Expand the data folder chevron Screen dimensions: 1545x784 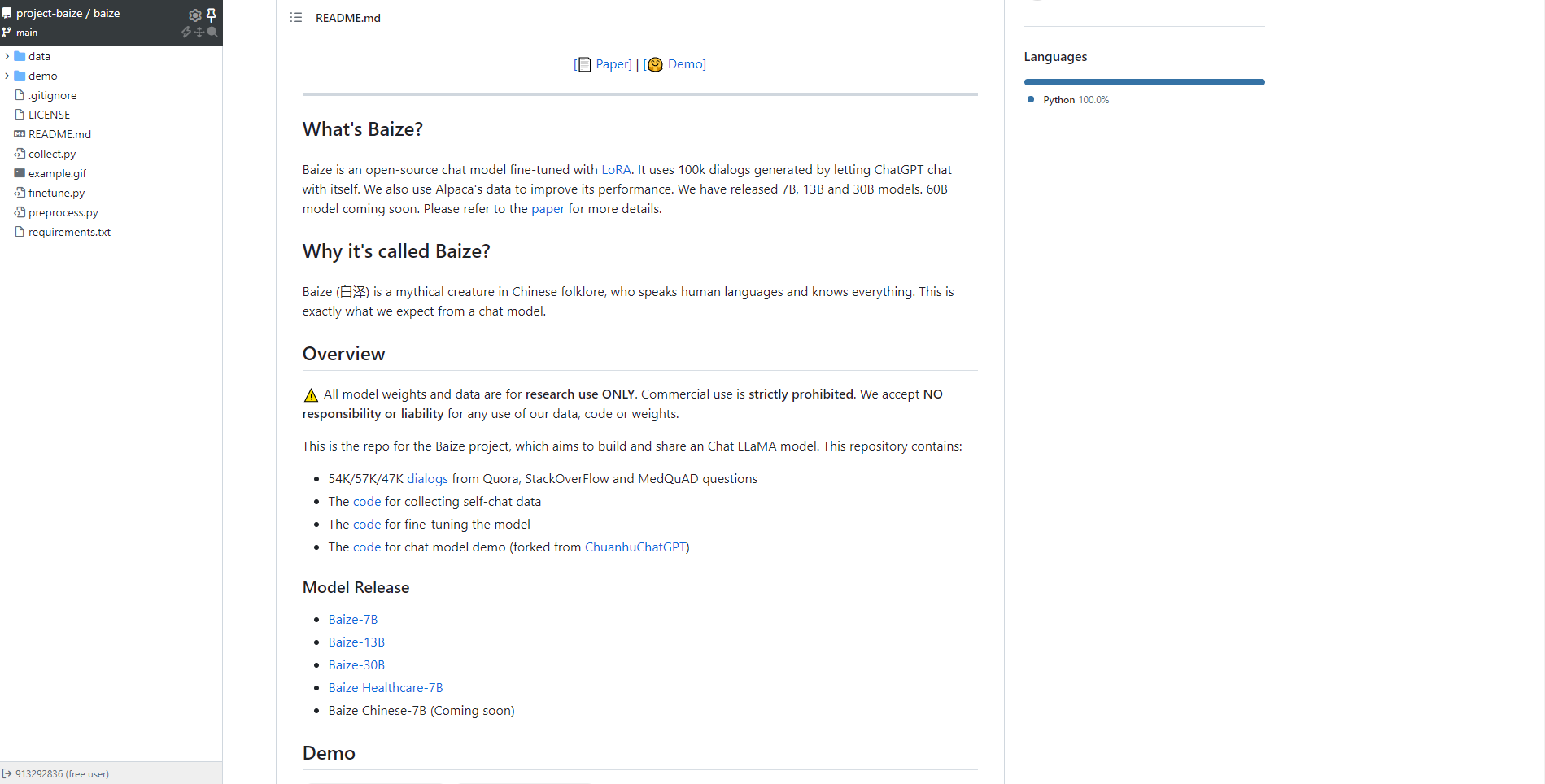tap(7, 56)
